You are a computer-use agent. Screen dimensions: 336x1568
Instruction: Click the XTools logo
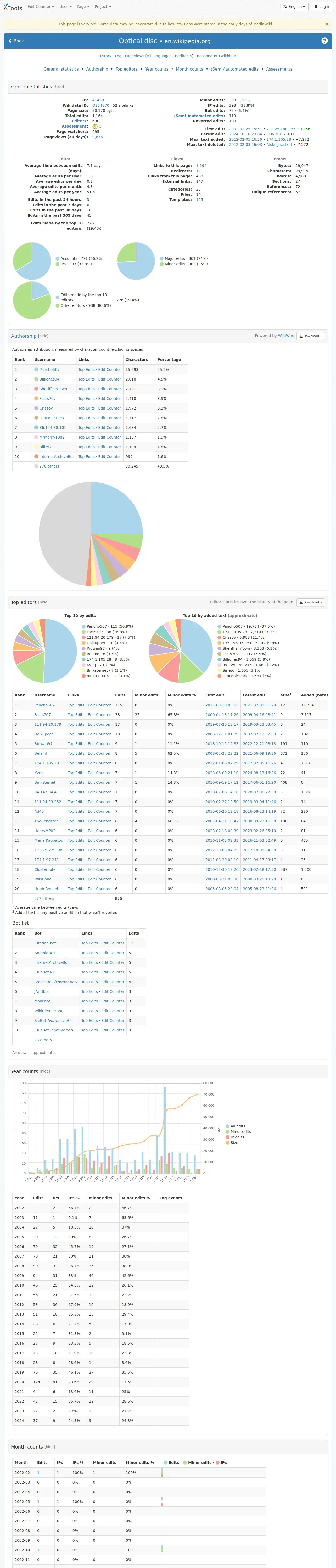12,7
